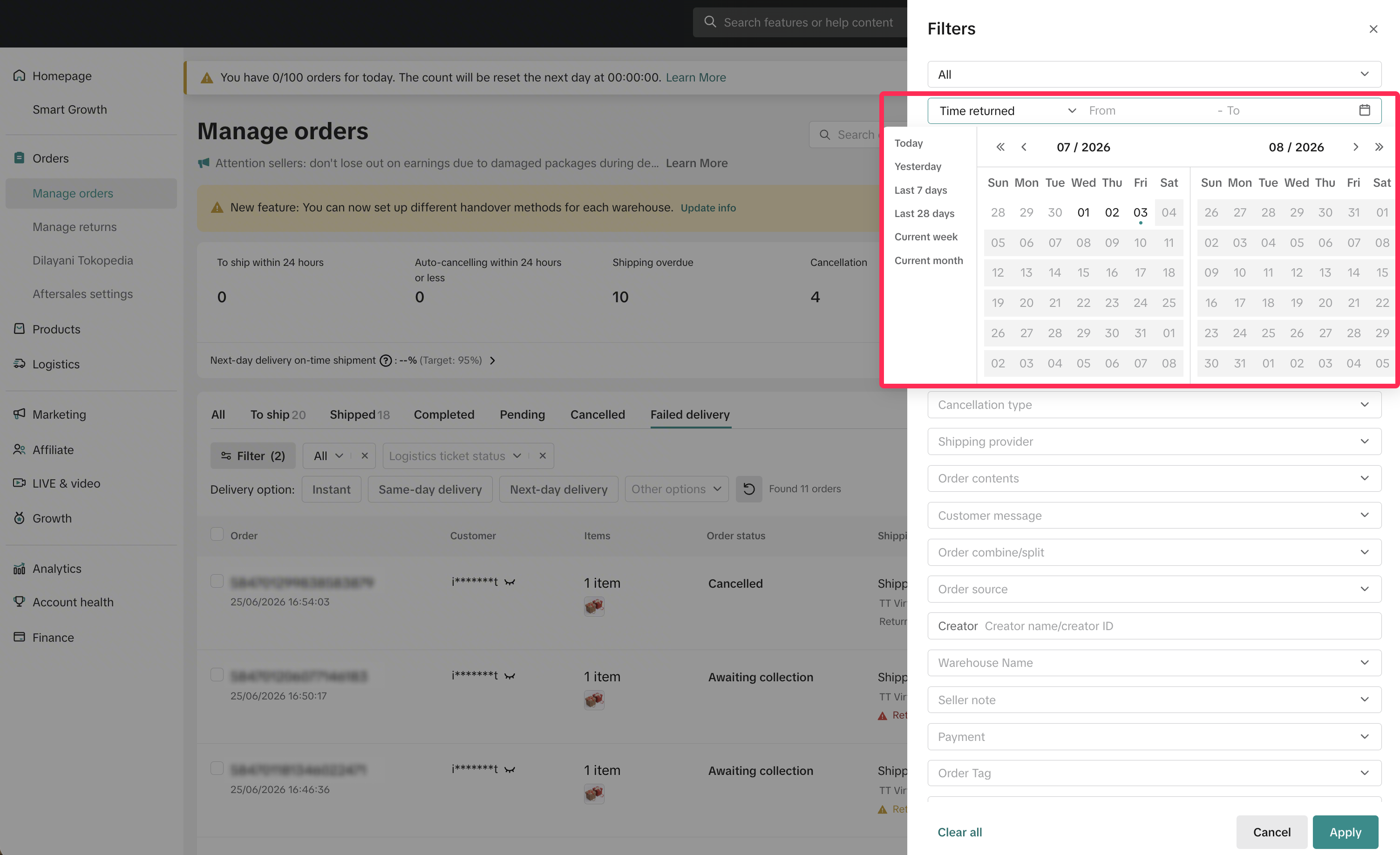The width and height of the screenshot is (1400, 855).
Task: Click the Account health trophy icon
Action: (19, 602)
